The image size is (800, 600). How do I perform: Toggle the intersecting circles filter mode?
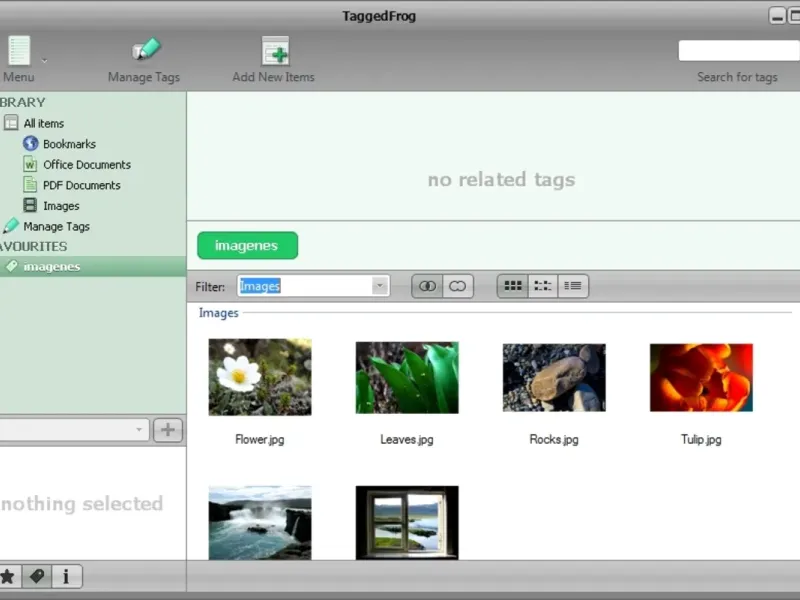(x=427, y=286)
